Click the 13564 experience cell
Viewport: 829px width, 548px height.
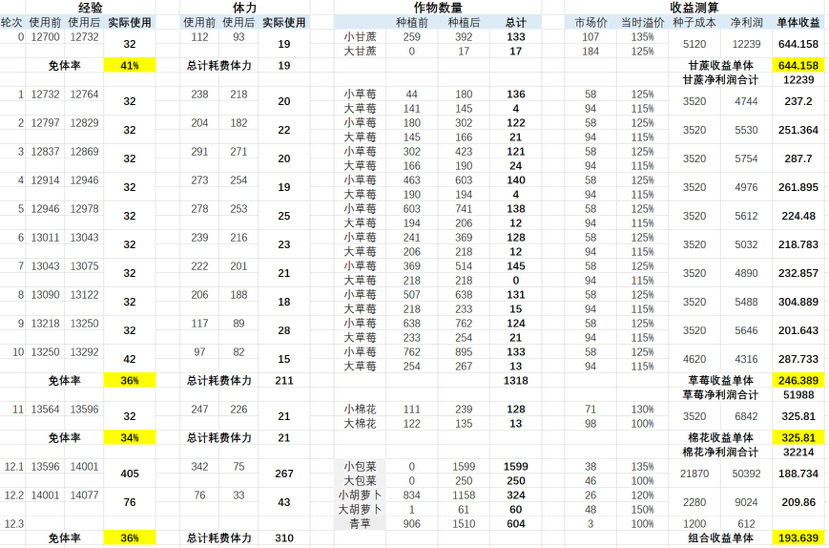click(45, 409)
